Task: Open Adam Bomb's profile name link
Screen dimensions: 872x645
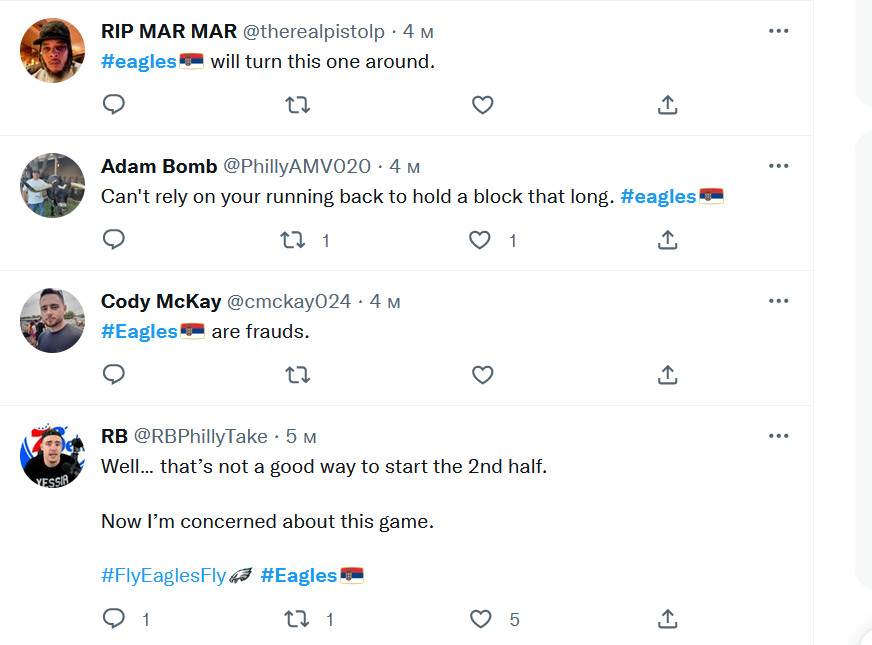Action: coord(159,166)
